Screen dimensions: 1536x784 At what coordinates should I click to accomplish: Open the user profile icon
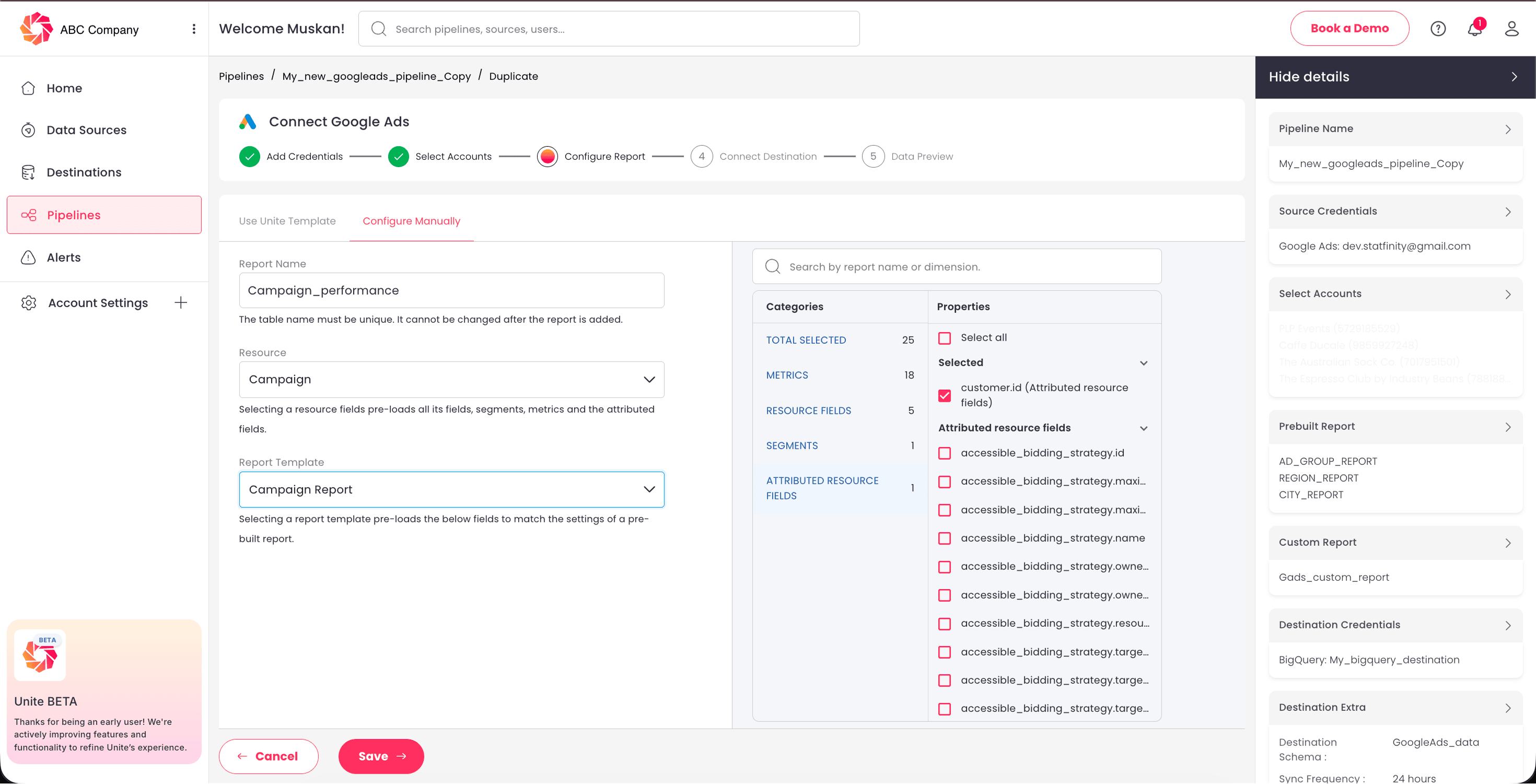point(1511,29)
